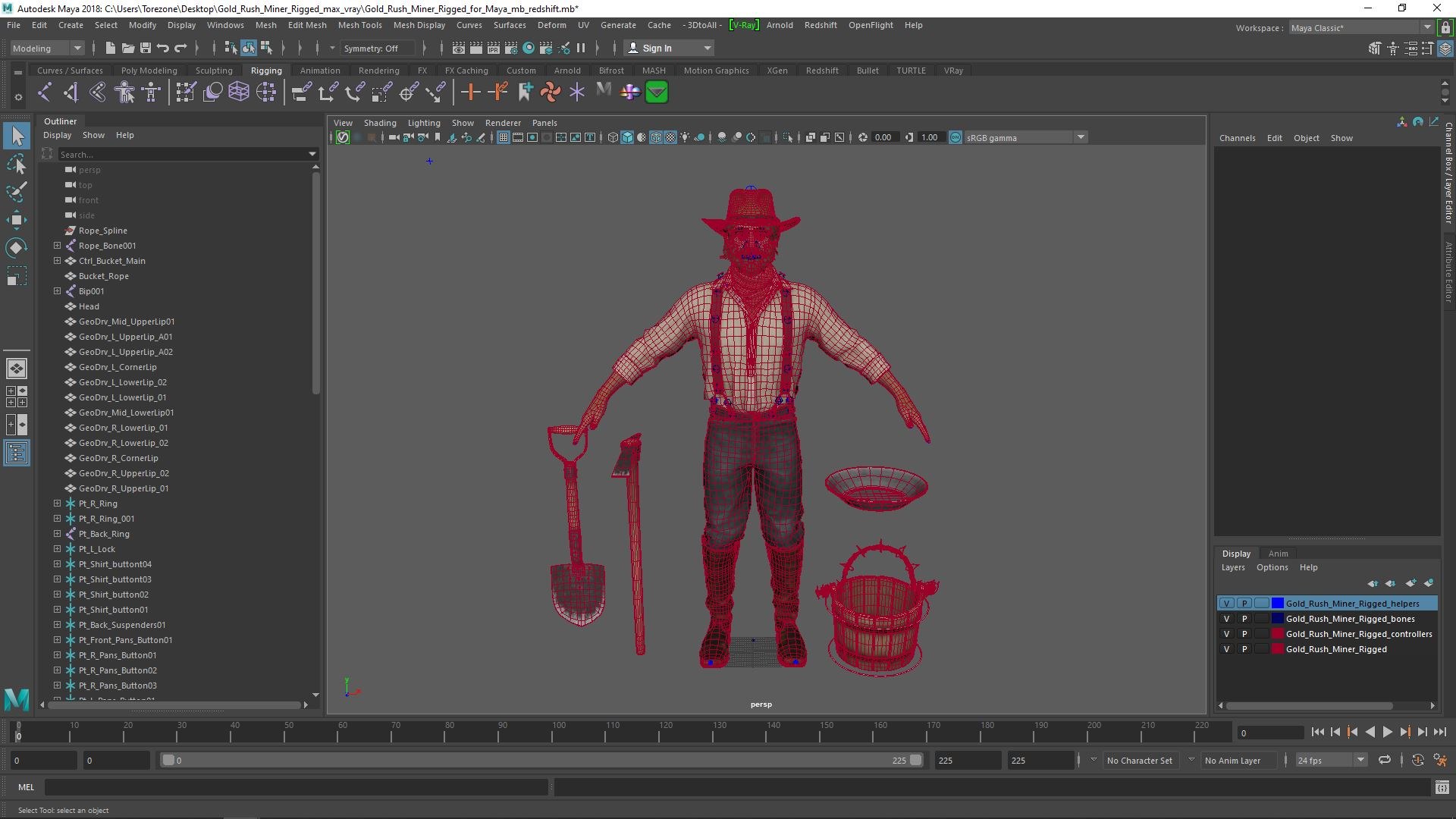Toggle viewport grid display icon
The image size is (1456, 819).
[503, 137]
